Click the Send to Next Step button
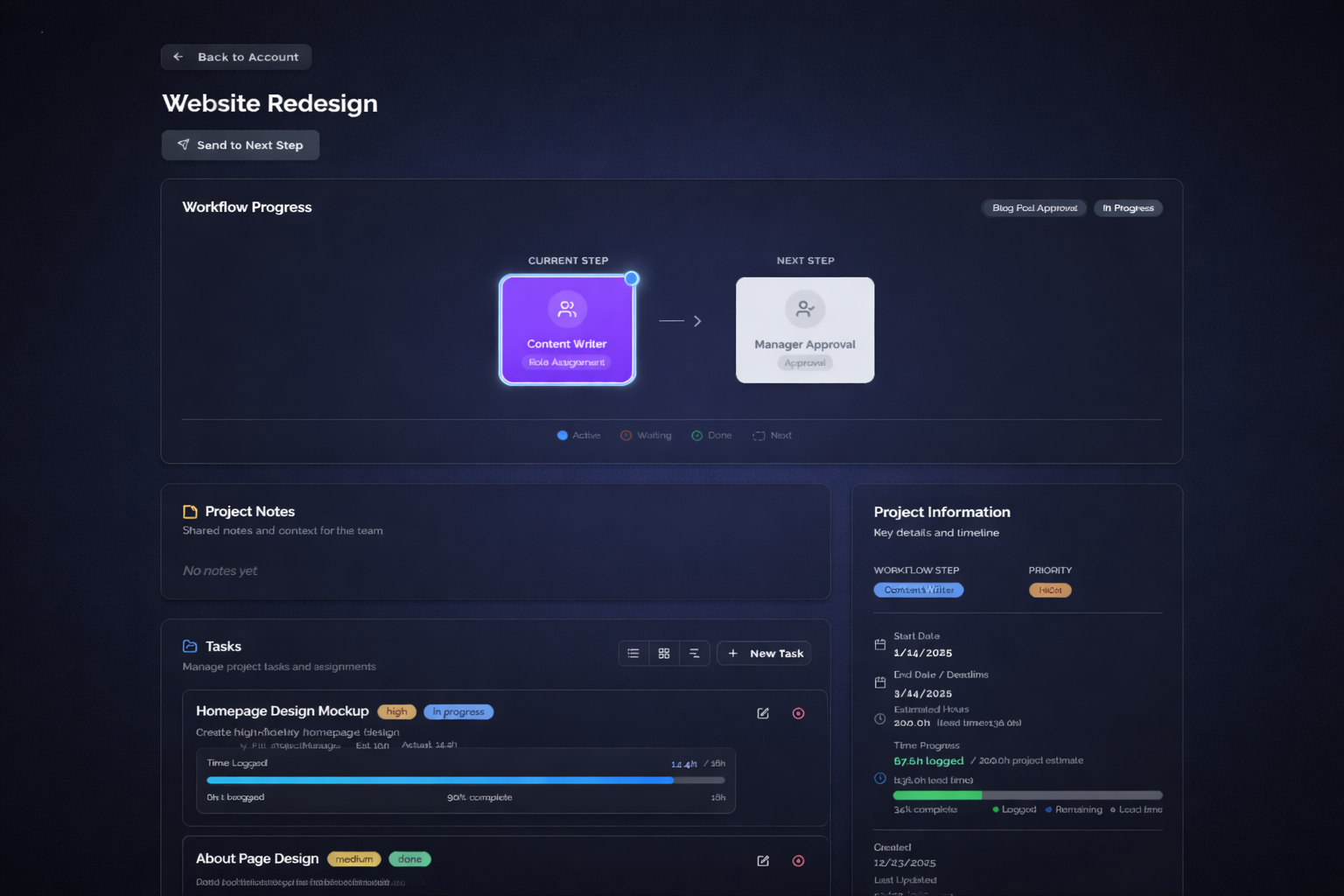Screen dimensions: 1344x896 coord(240,144)
